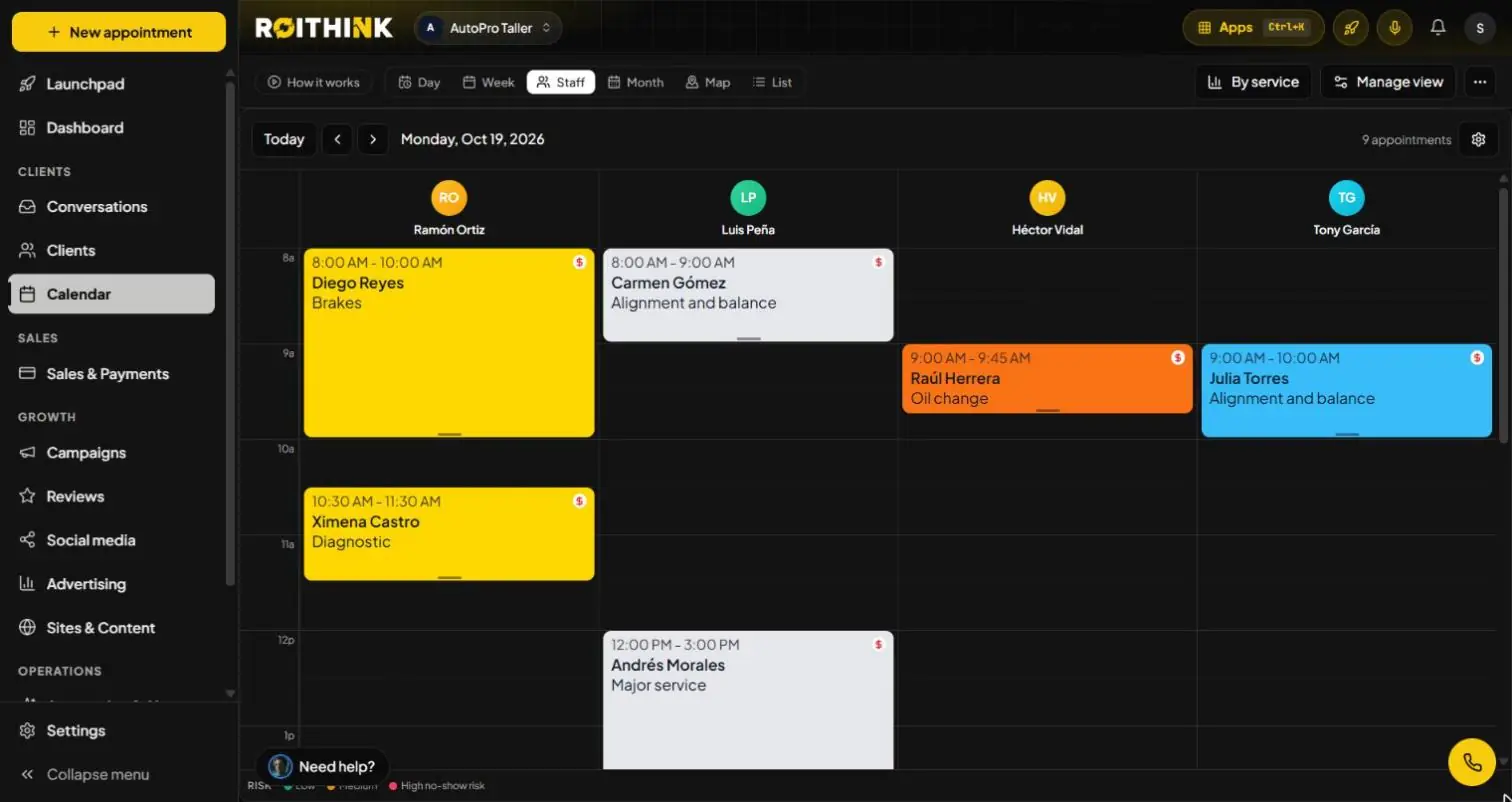Select Ramón Ortiz staff avatar

449,198
